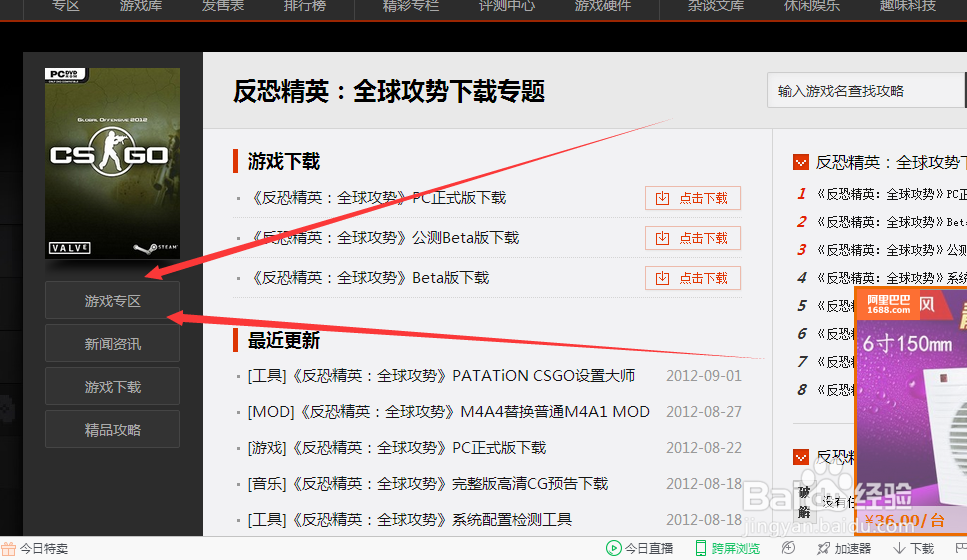Screen dimensions: 967x560
Task: Open 游戏库 in top navigation bar
Action: click(141, 6)
